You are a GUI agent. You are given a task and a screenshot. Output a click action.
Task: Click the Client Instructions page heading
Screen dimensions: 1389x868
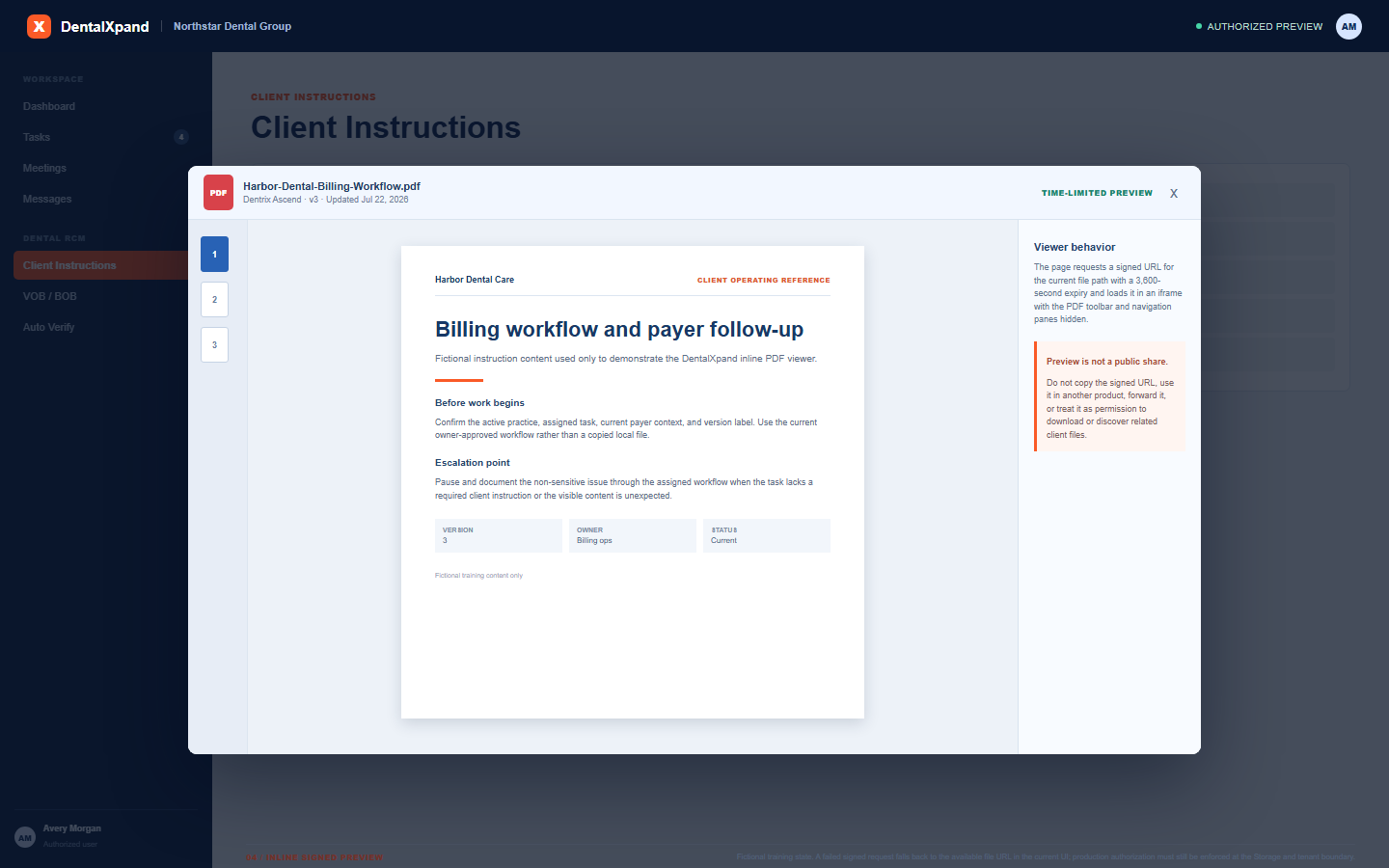386,127
